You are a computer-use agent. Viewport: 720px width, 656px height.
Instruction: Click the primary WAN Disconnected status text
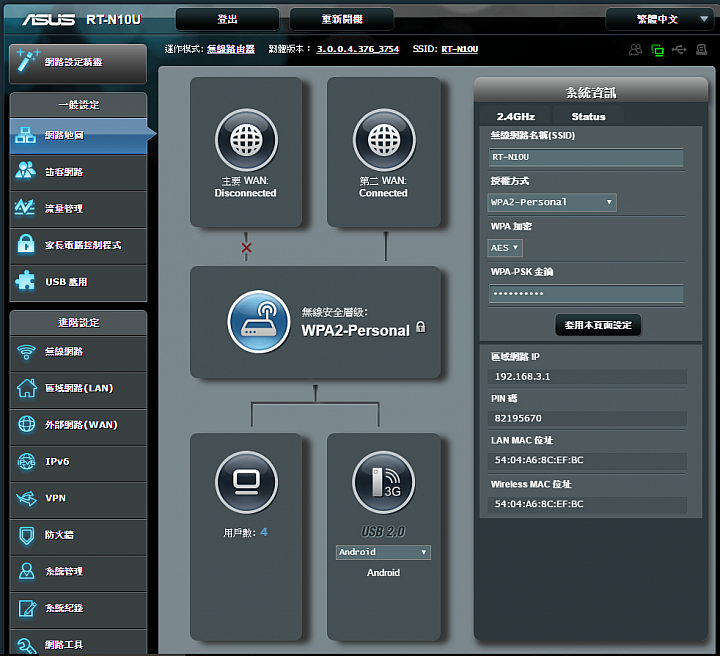(245, 193)
